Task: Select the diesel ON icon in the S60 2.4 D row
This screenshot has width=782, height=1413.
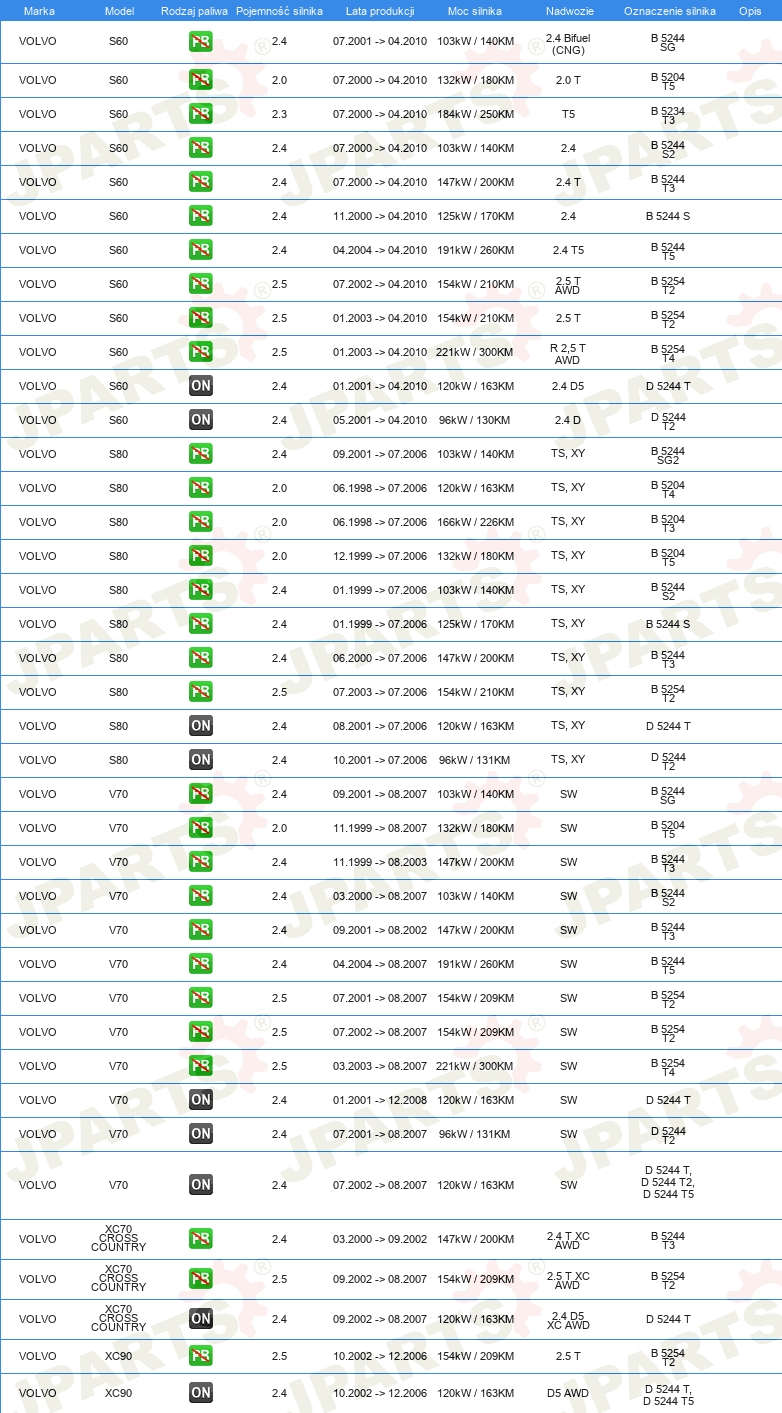Action: 201,420
